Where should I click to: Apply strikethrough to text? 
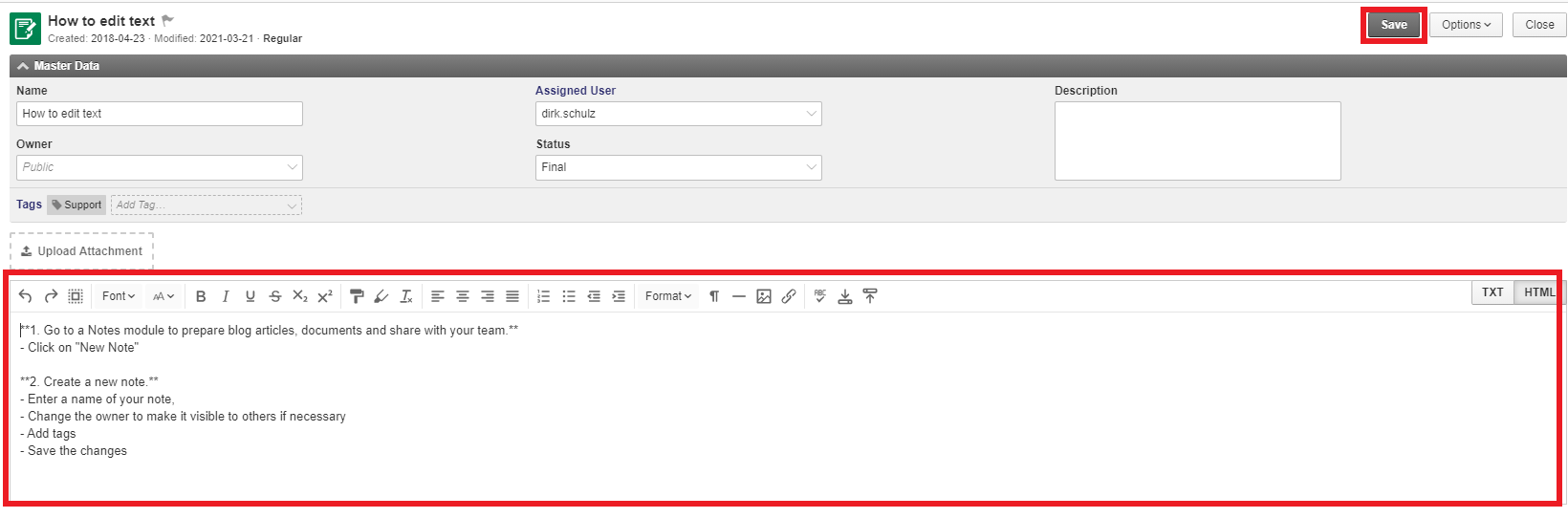click(x=275, y=296)
